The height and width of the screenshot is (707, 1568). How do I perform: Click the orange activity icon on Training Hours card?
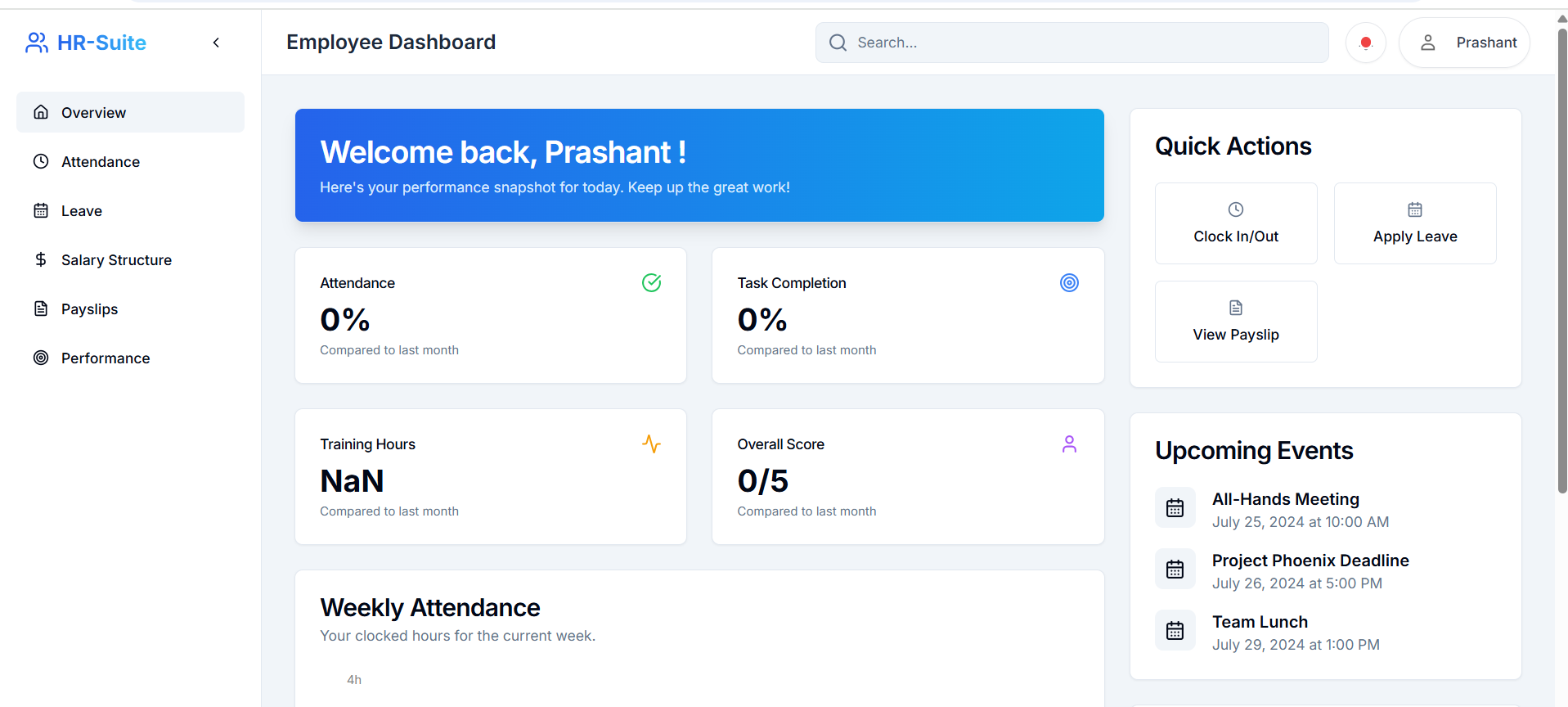point(652,444)
